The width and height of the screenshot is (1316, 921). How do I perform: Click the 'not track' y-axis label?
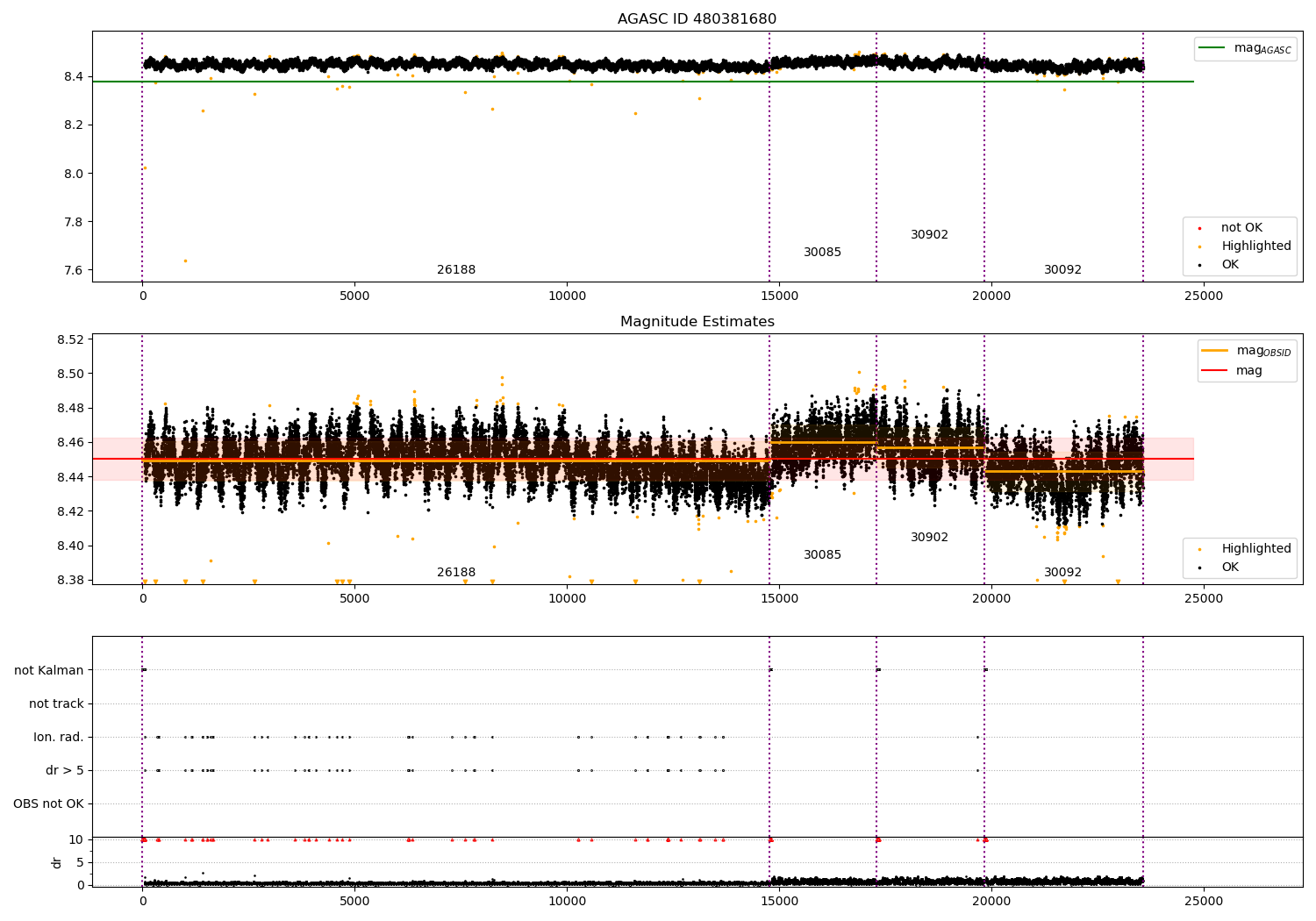[x=56, y=703]
